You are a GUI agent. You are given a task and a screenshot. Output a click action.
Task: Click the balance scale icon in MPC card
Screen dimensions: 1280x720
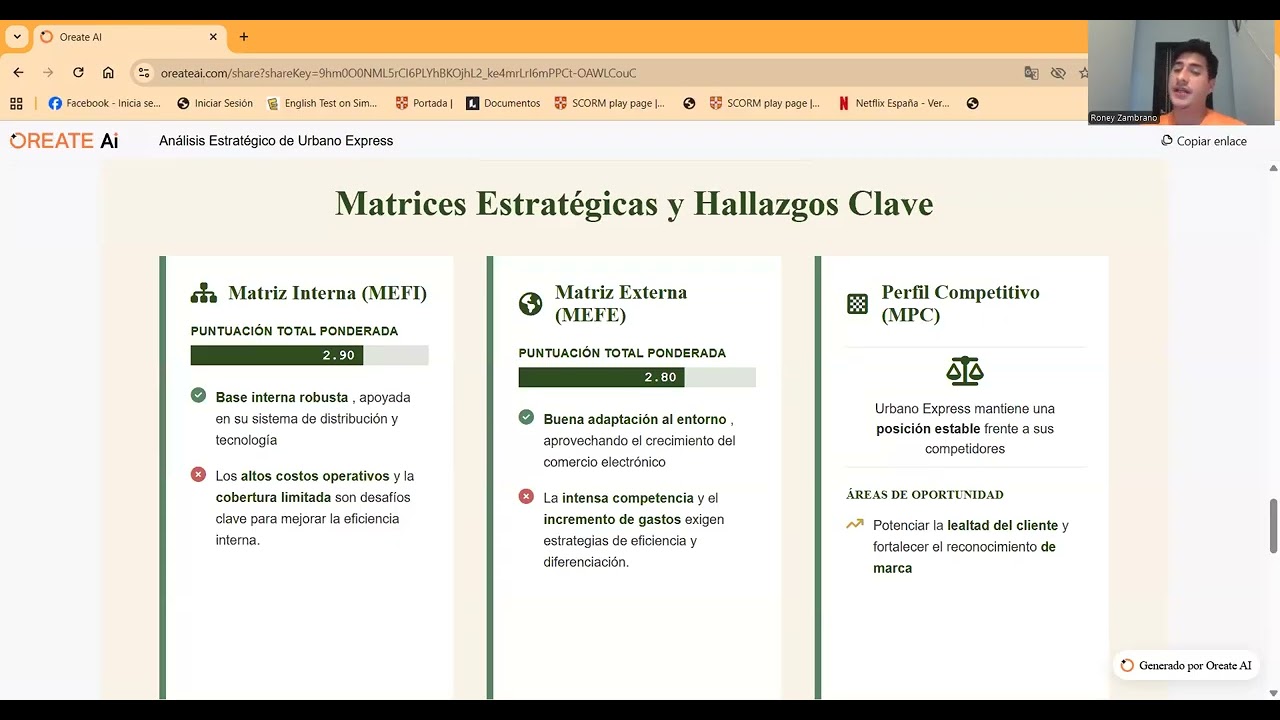[965, 371]
